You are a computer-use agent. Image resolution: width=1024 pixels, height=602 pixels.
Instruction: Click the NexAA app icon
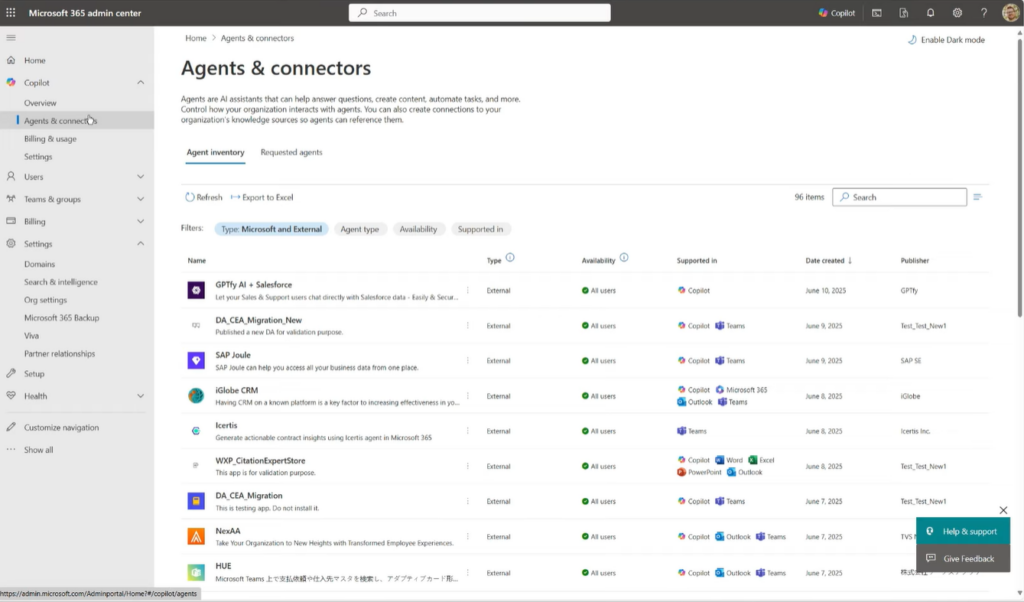[196, 537]
